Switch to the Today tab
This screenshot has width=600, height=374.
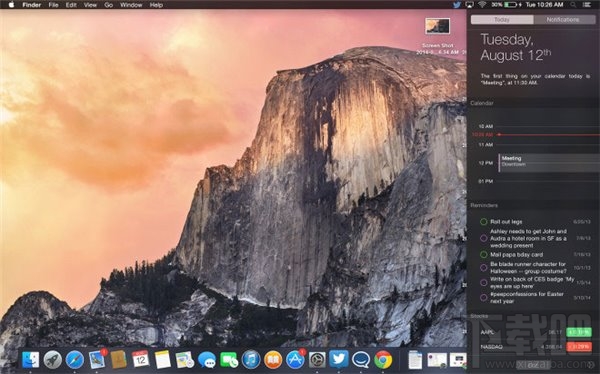(x=502, y=20)
